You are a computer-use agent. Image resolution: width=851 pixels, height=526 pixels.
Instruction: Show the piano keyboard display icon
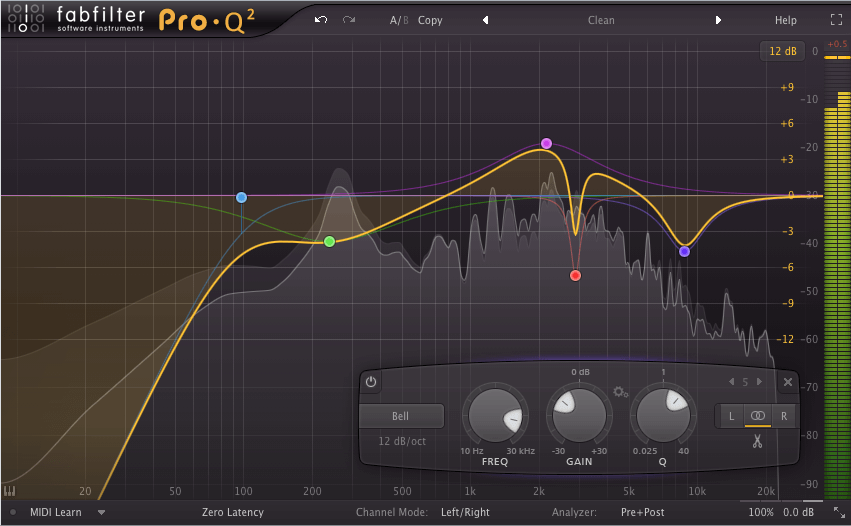(x=10, y=491)
